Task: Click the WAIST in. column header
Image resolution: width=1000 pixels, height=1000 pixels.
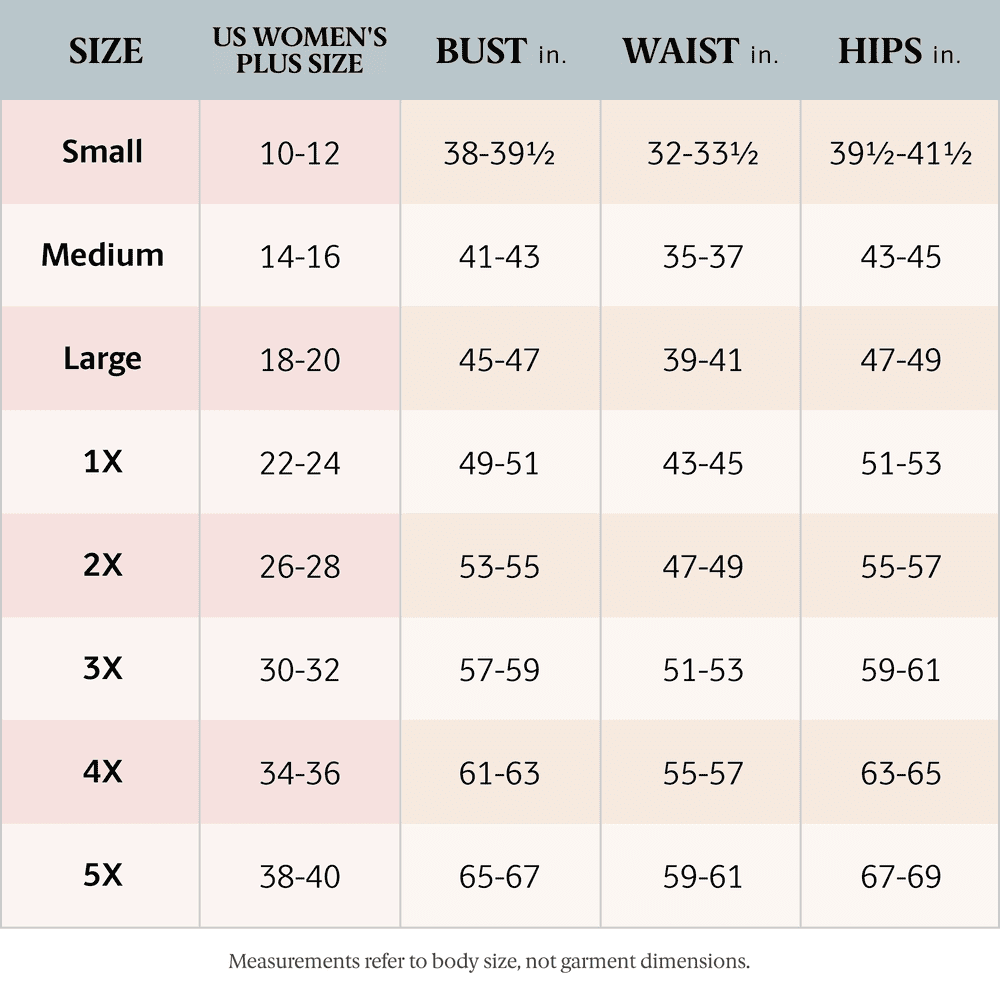Action: (700, 51)
